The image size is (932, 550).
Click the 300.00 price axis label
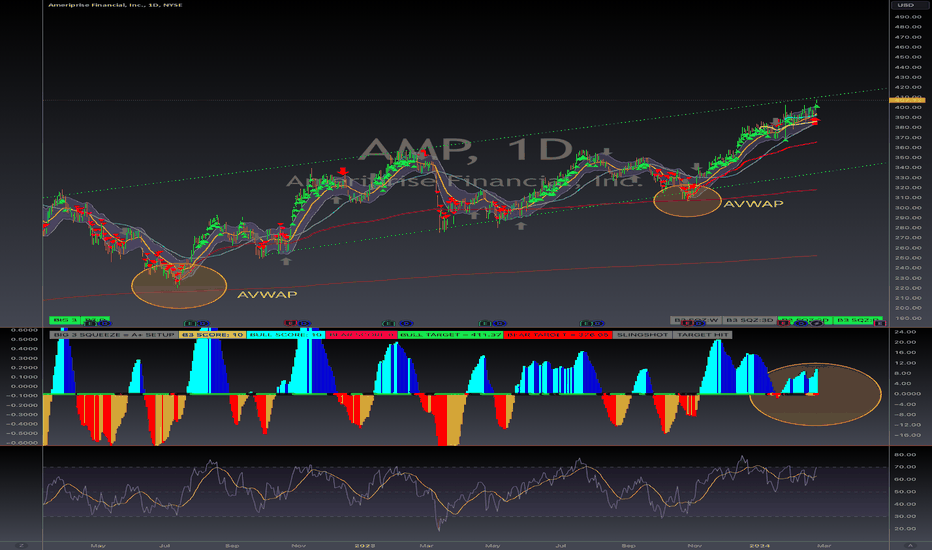point(908,208)
